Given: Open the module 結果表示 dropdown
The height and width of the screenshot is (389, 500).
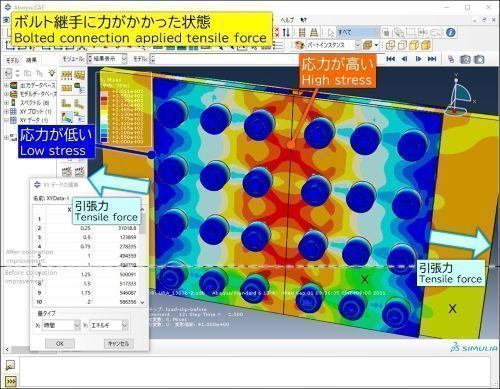Looking at the screenshot, I should 107,59.
